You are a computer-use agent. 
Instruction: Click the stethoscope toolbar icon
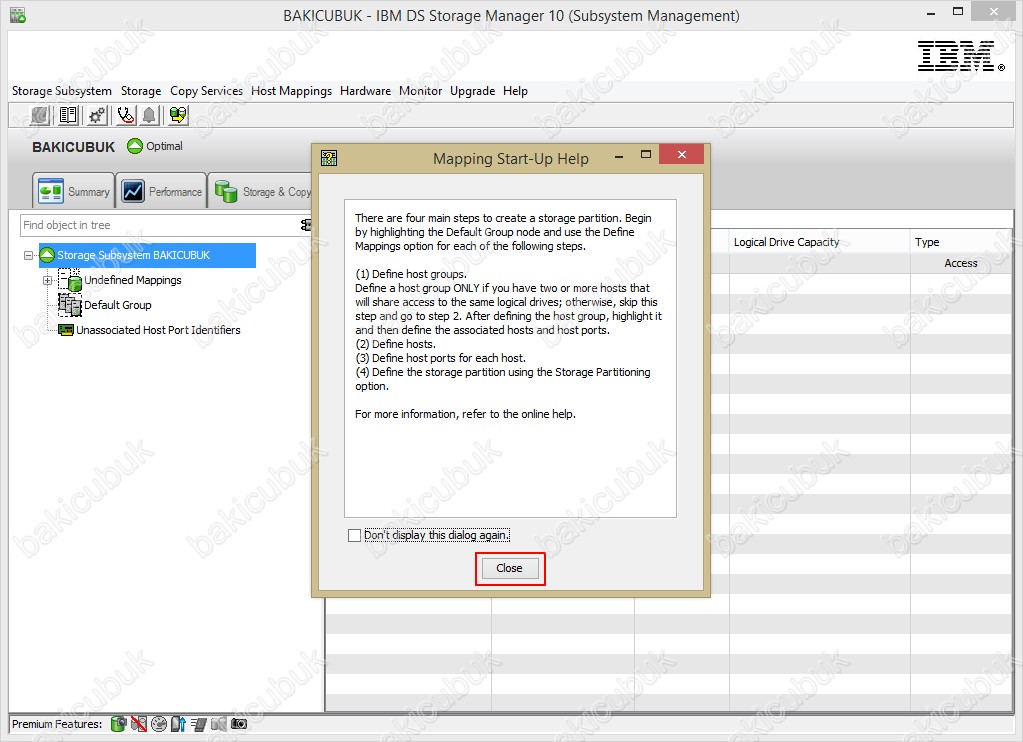click(125, 116)
